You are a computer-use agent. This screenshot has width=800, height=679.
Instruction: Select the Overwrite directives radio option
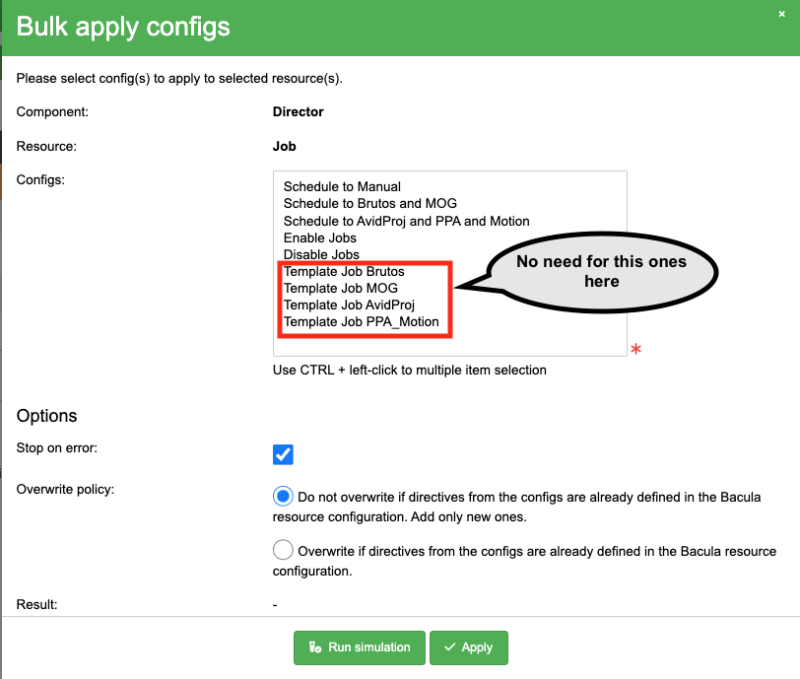point(283,550)
